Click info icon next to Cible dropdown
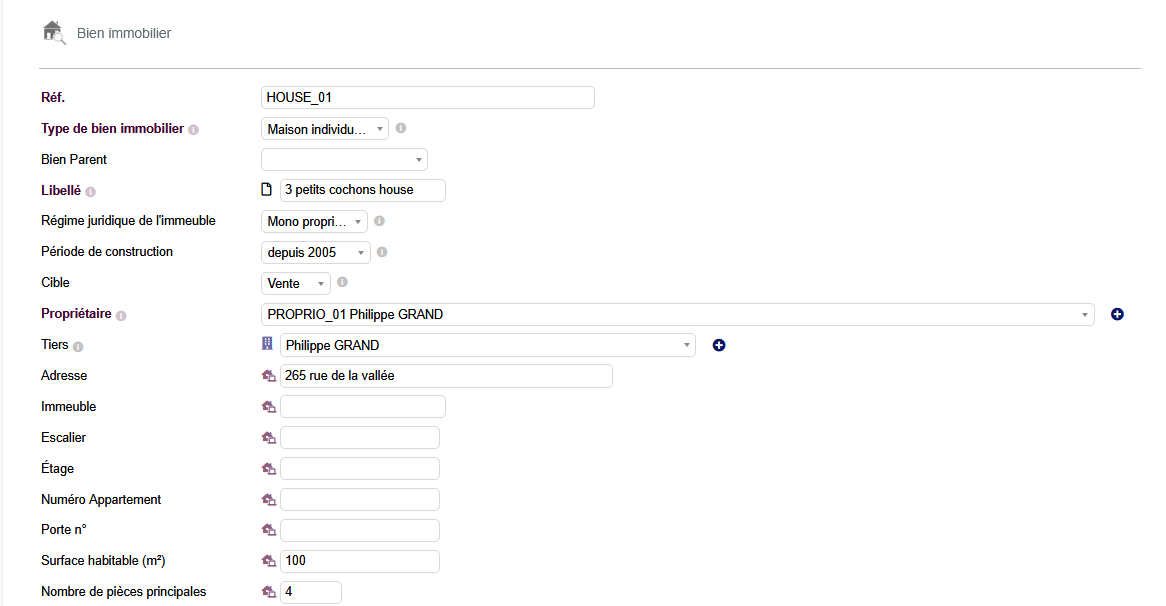The width and height of the screenshot is (1166, 606). click(x=342, y=283)
